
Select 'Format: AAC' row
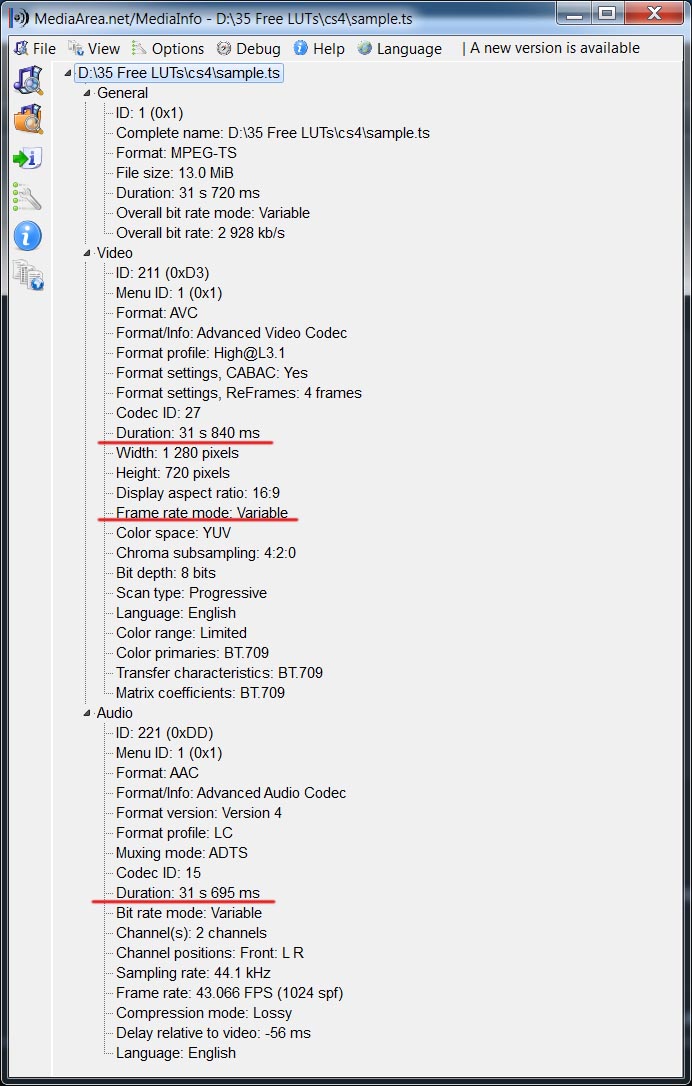[157, 773]
